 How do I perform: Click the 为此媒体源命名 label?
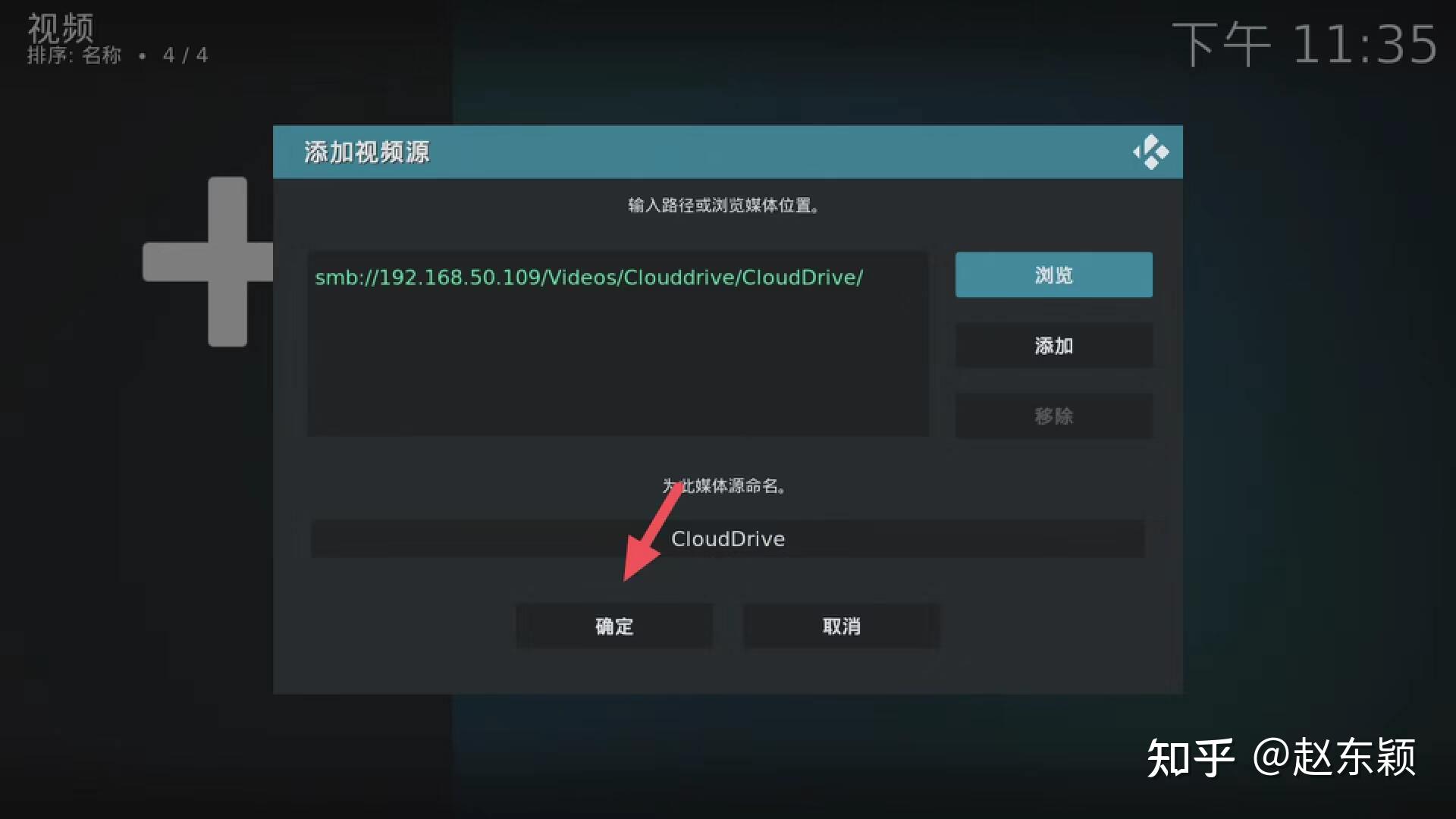coord(727,486)
